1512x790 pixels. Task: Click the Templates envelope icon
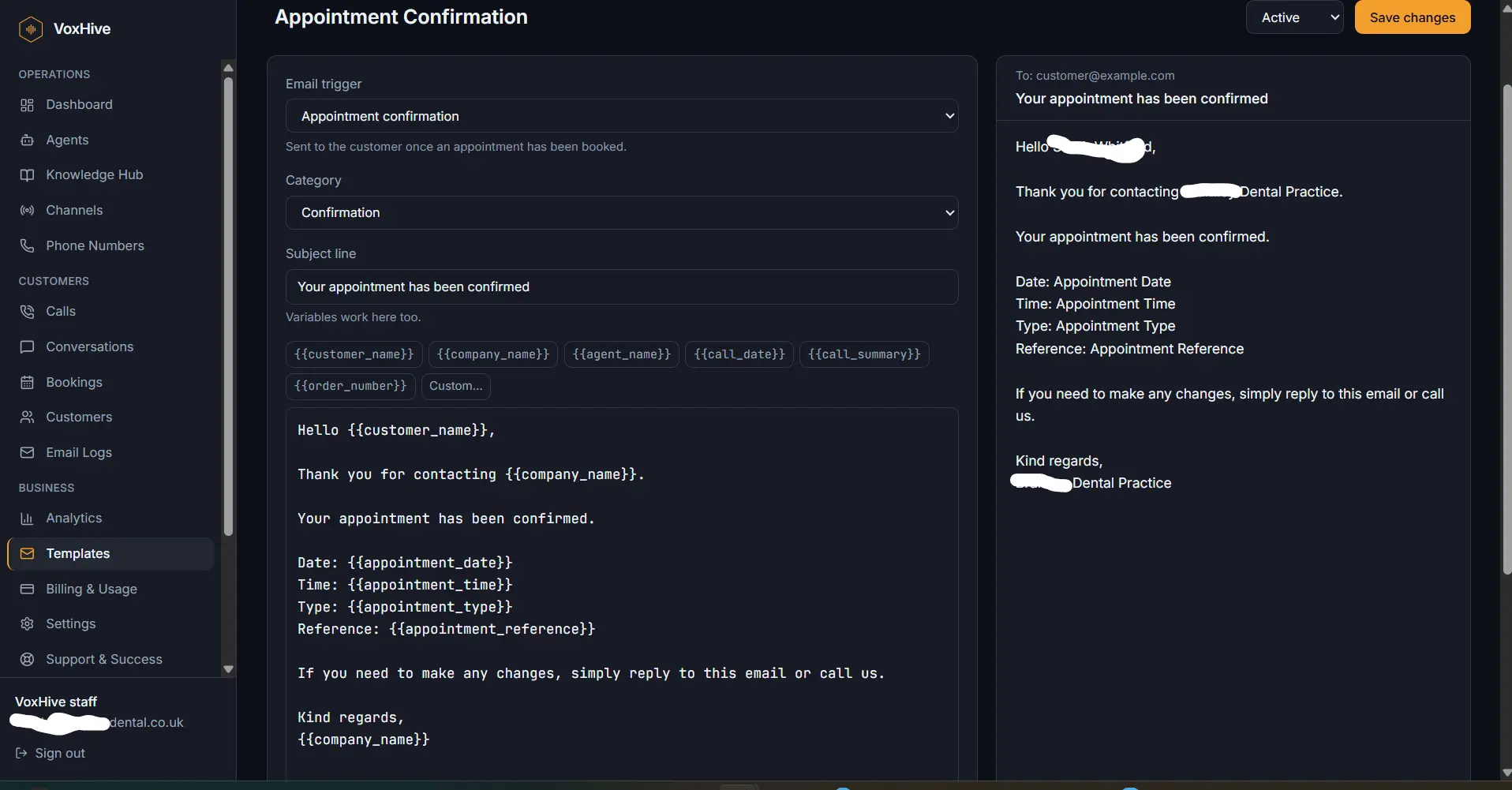click(x=27, y=554)
